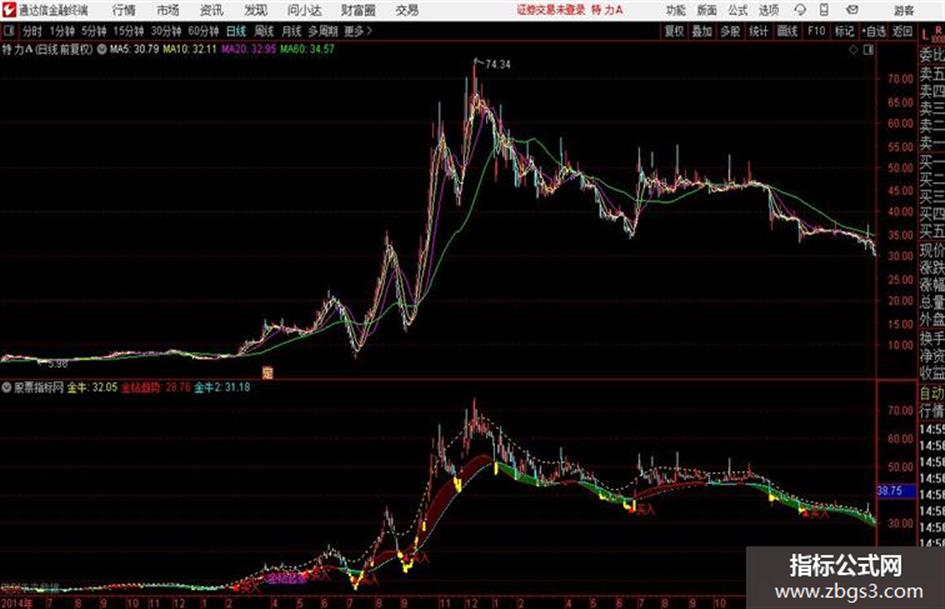Open the 公式 menu
The image size is (945, 609).
(x=738, y=10)
